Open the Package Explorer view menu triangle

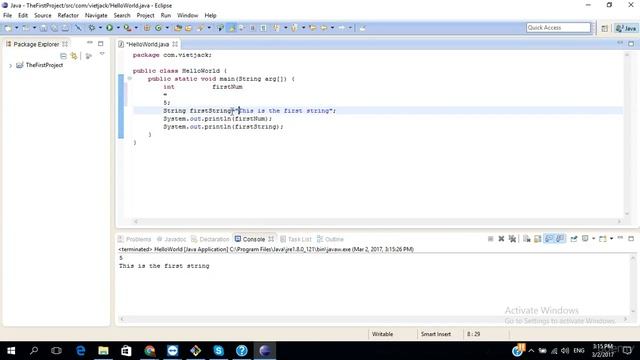point(102,54)
